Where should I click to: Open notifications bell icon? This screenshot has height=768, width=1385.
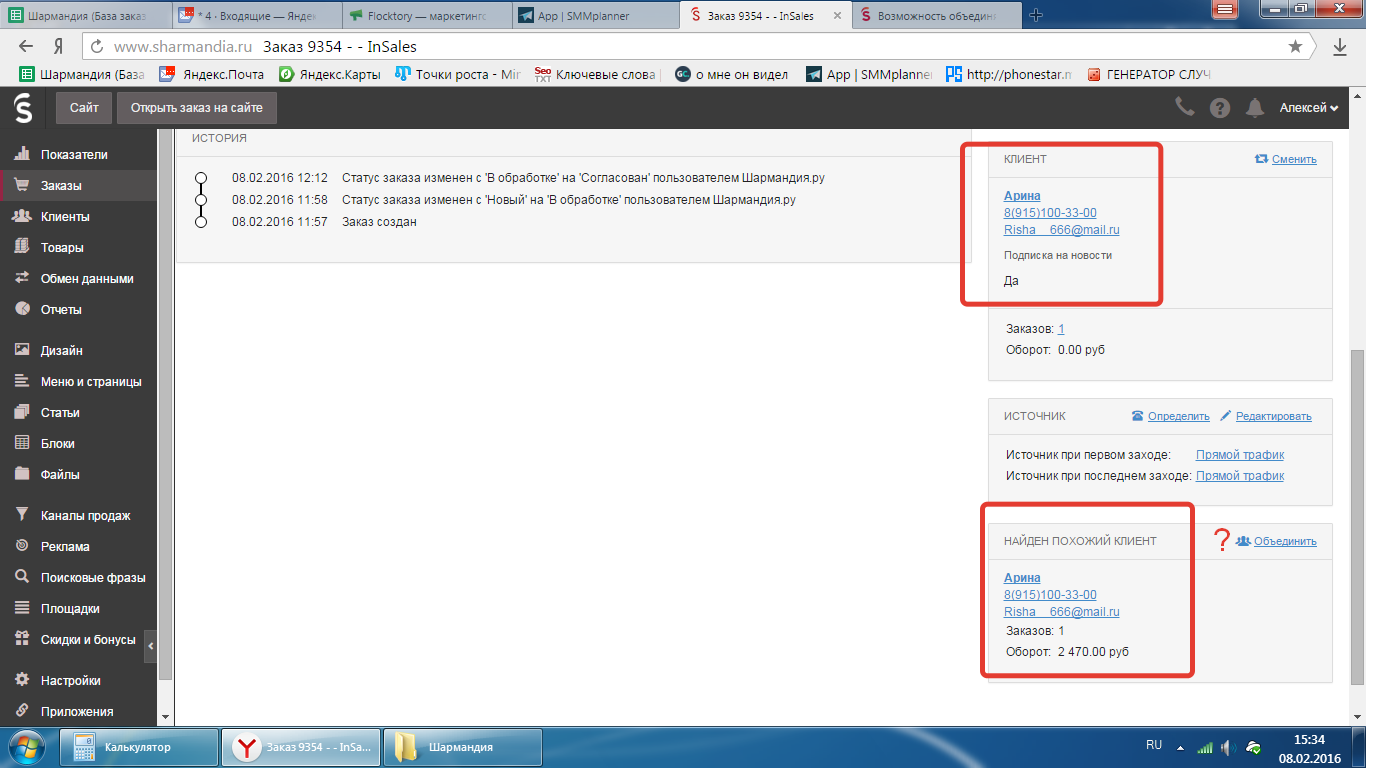pyautogui.click(x=1255, y=108)
